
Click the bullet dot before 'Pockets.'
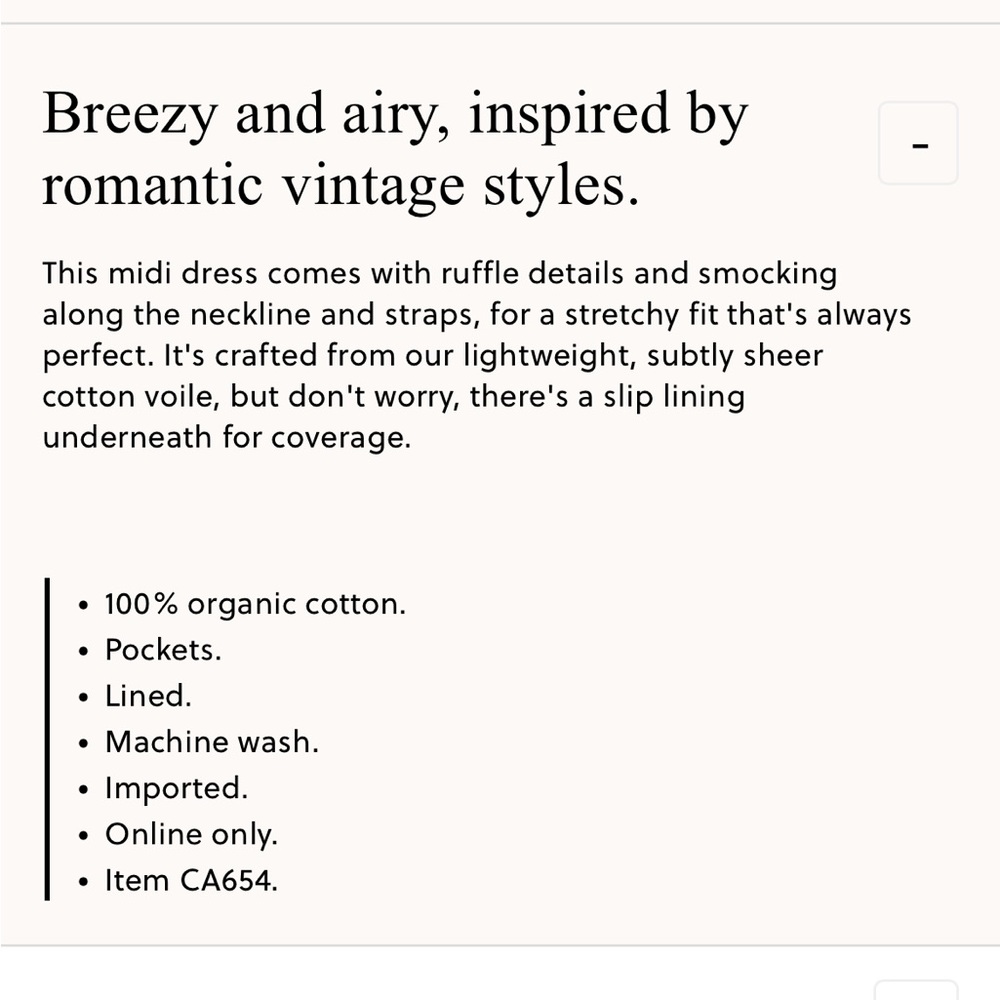click(84, 651)
